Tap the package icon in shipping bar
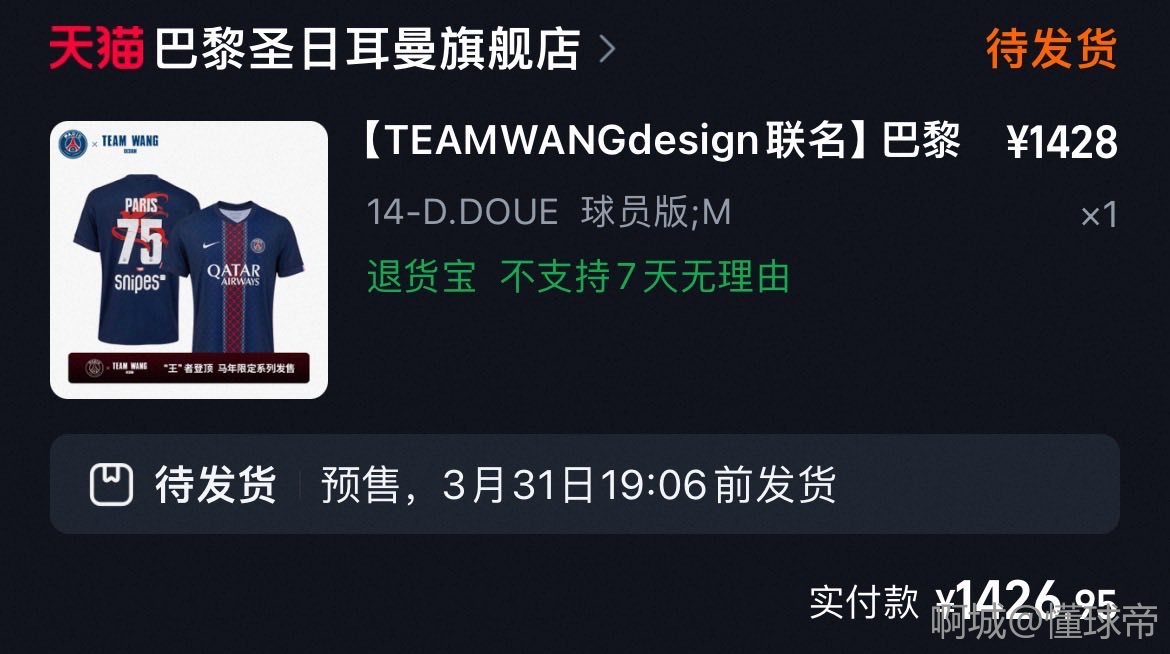This screenshot has height=654, width=1170. click(x=111, y=485)
